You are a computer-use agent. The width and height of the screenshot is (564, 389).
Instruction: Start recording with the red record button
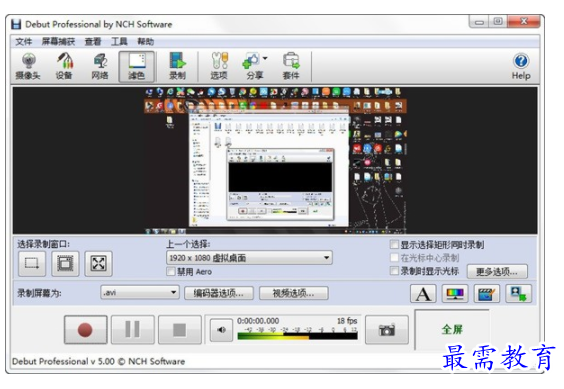(x=86, y=330)
